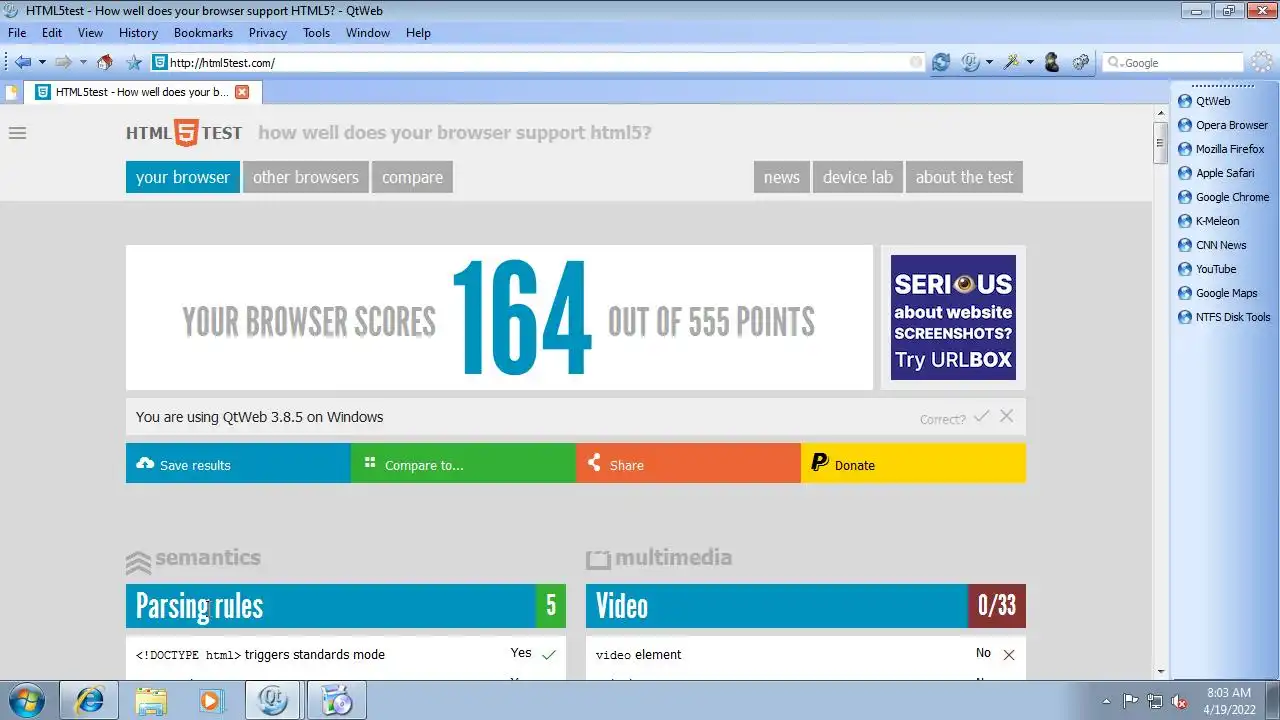Click the Compare to... button
Viewport: 1280px width, 720px height.
tap(463, 463)
